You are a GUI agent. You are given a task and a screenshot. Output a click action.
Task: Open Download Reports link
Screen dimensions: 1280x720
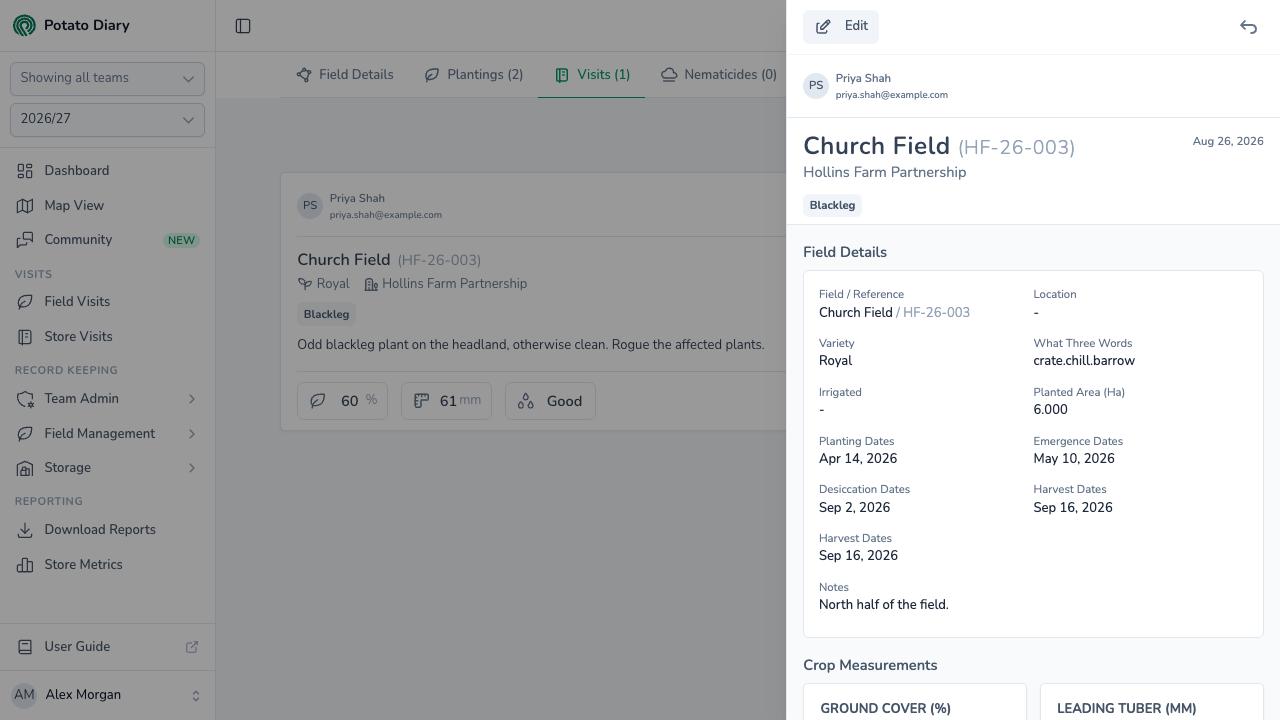pos(107,530)
